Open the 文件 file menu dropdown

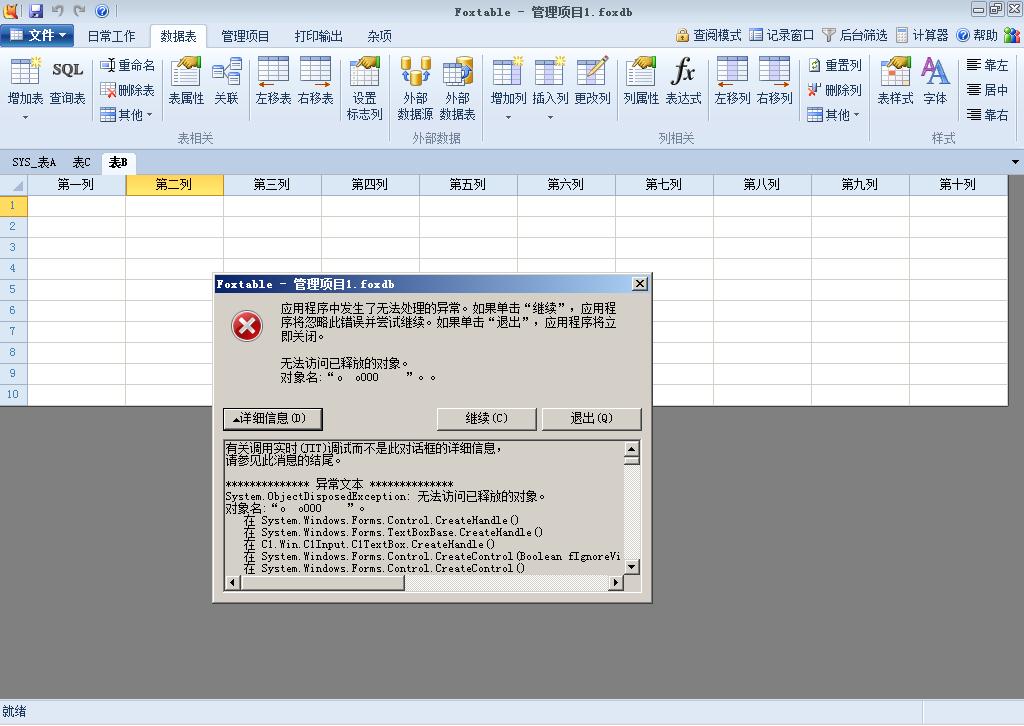[x=37, y=35]
